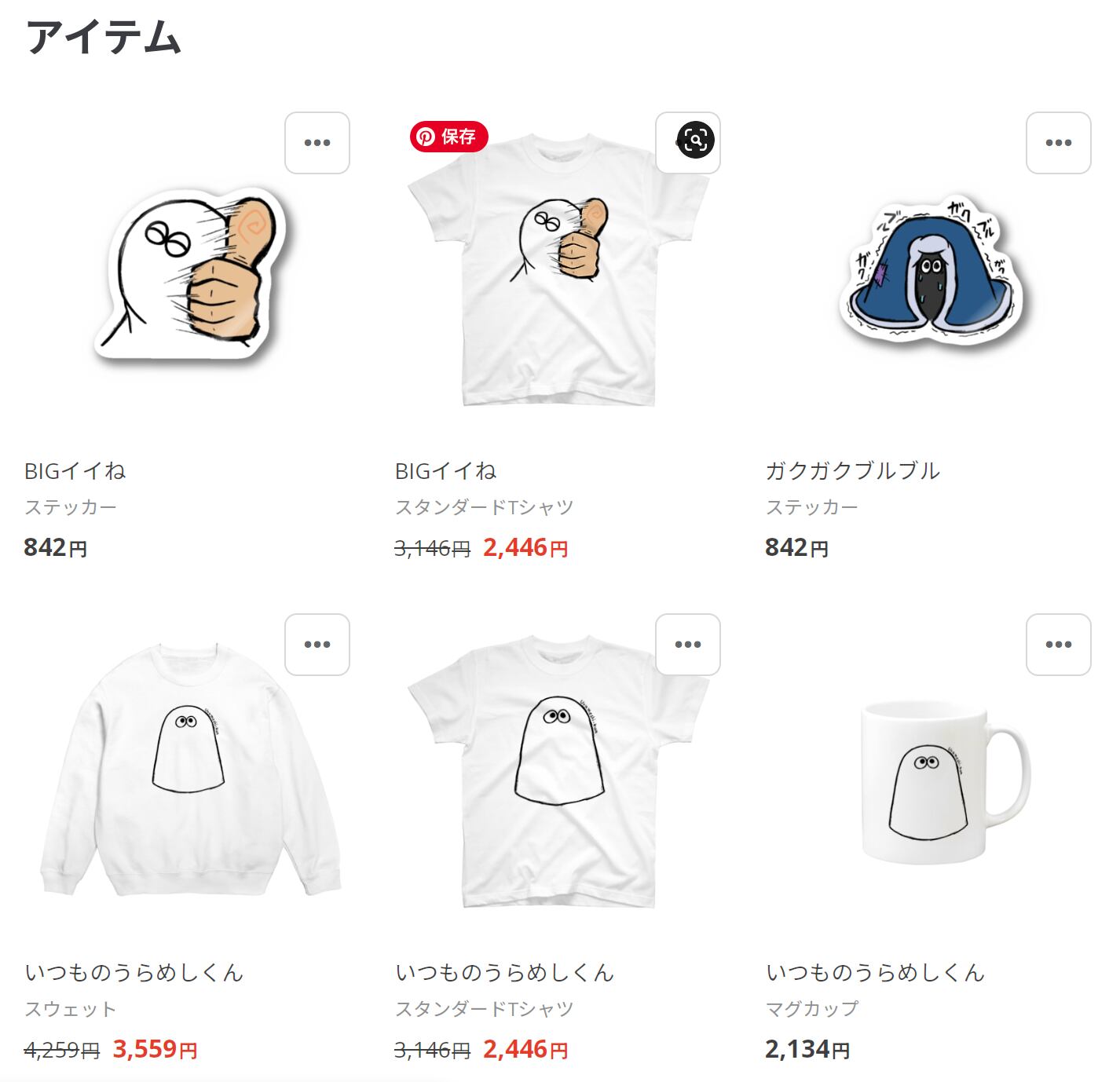
Task: Click the visual search lens icon on T-shirt
Action: (696, 141)
